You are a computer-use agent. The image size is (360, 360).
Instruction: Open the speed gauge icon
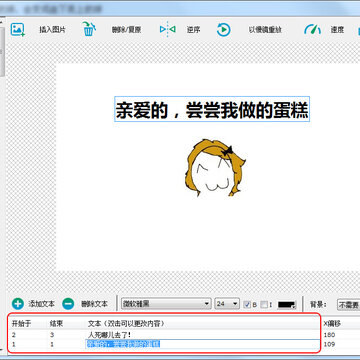tap(312, 30)
